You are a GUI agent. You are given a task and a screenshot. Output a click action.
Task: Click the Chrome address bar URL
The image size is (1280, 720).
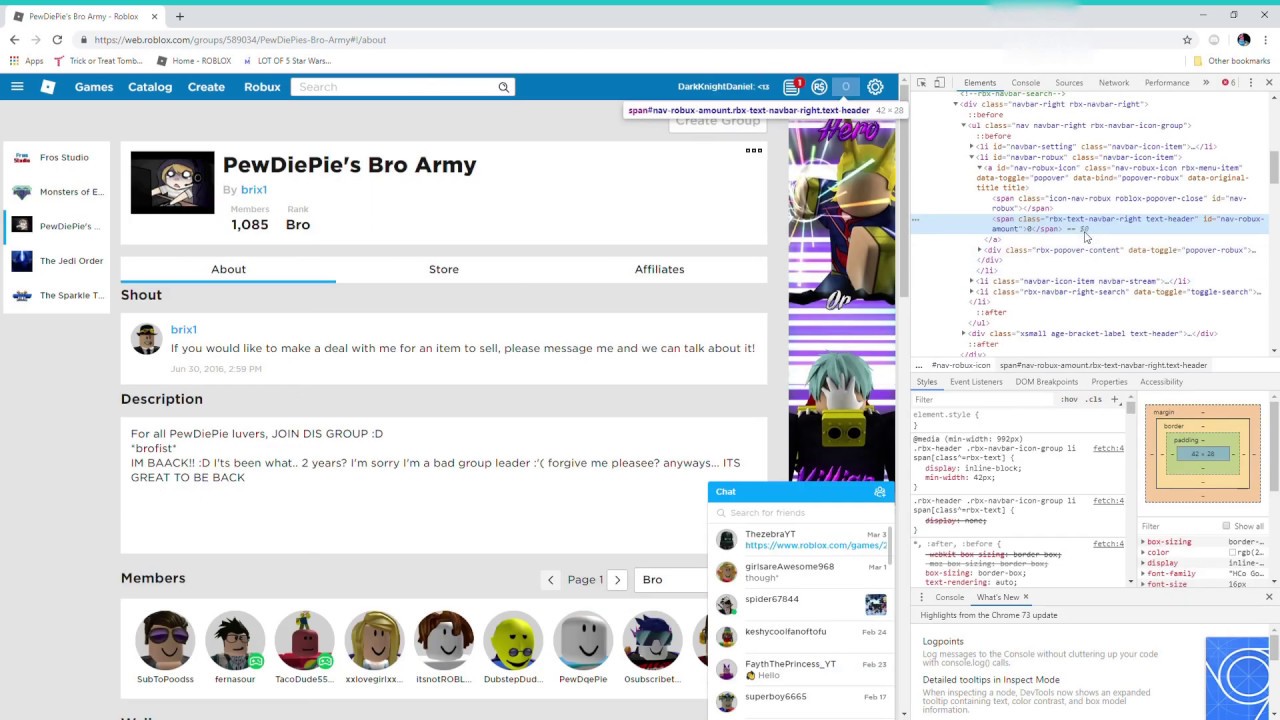240,40
